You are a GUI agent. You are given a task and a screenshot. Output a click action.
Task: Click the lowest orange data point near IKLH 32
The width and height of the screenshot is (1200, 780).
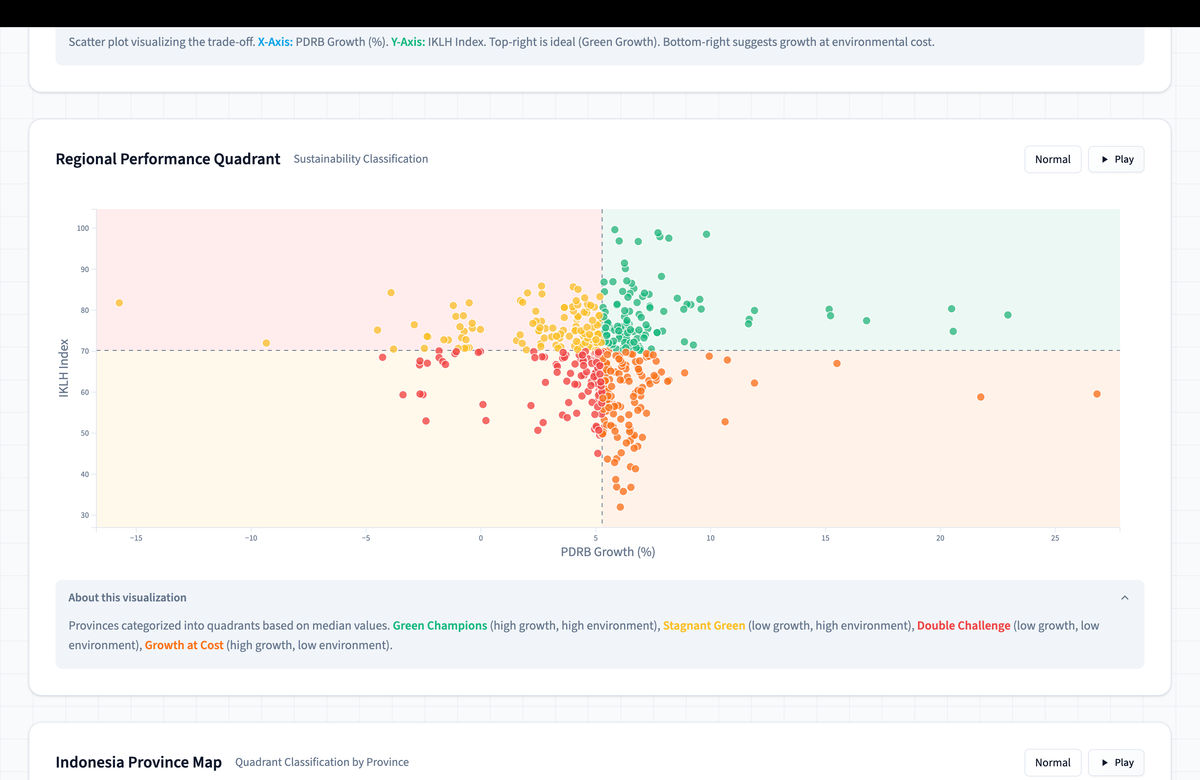tap(620, 507)
